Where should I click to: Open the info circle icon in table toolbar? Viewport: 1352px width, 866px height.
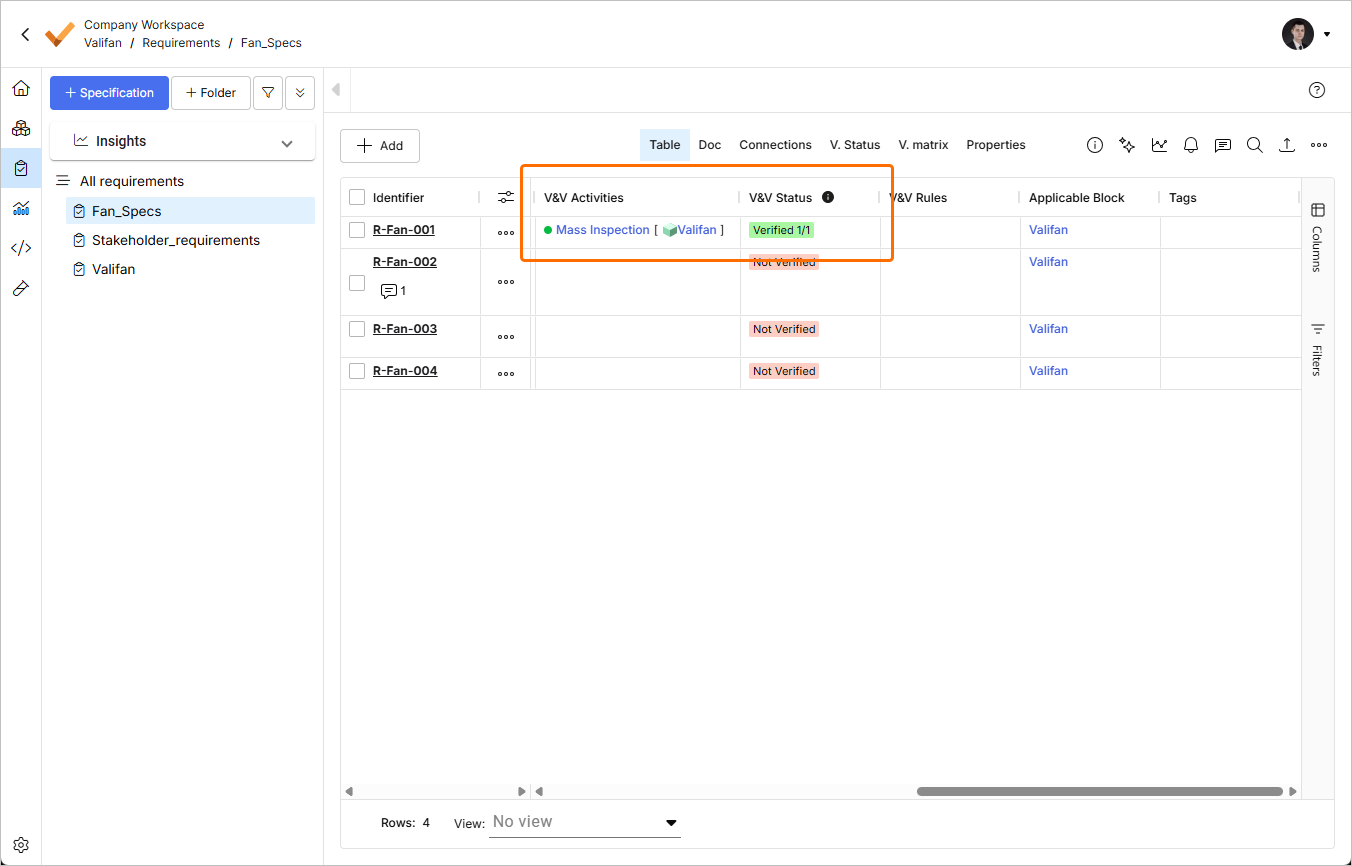[1095, 145]
